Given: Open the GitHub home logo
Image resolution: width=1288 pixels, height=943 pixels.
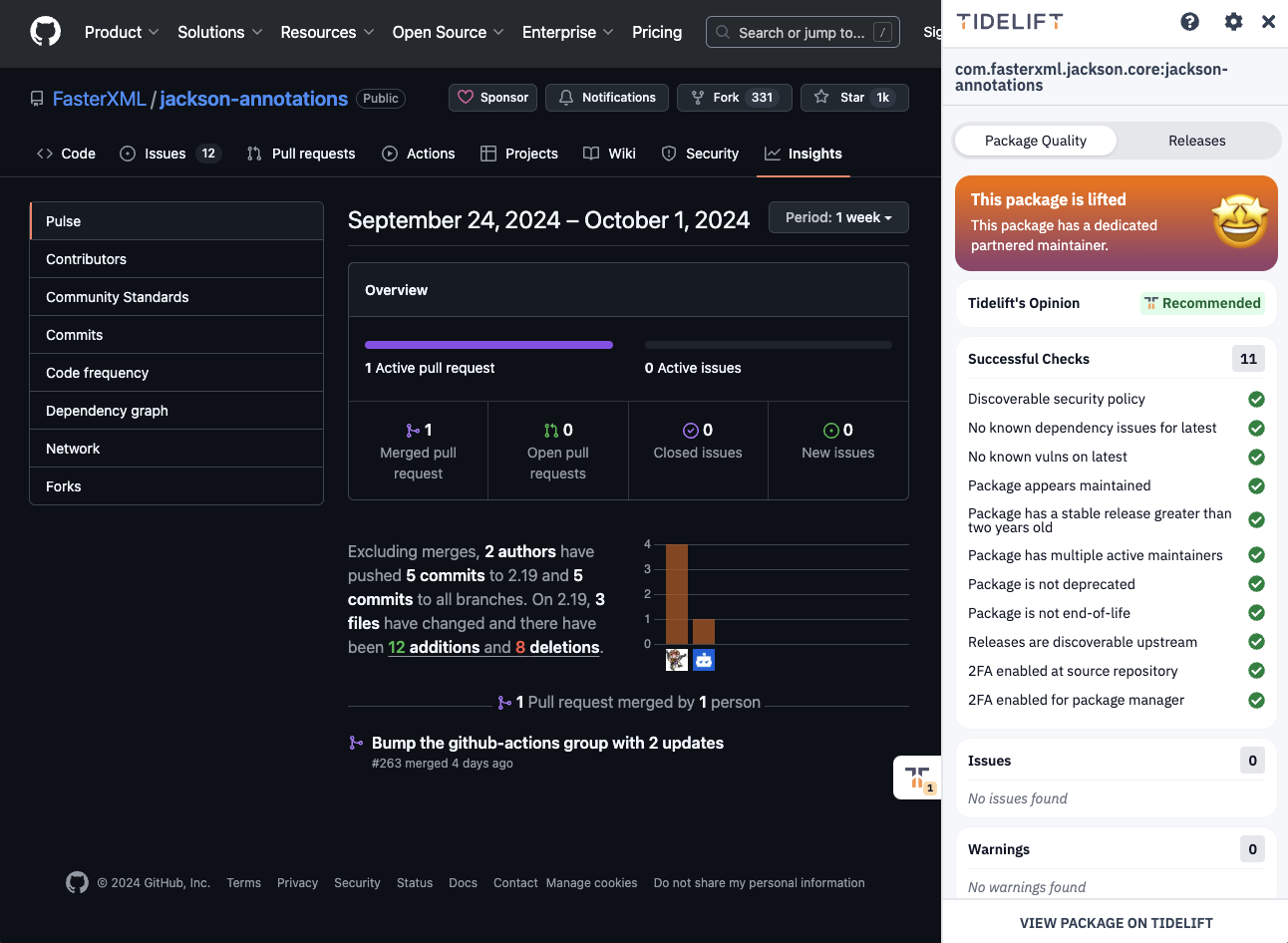Looking at the screenshot, I should point(45,32).
